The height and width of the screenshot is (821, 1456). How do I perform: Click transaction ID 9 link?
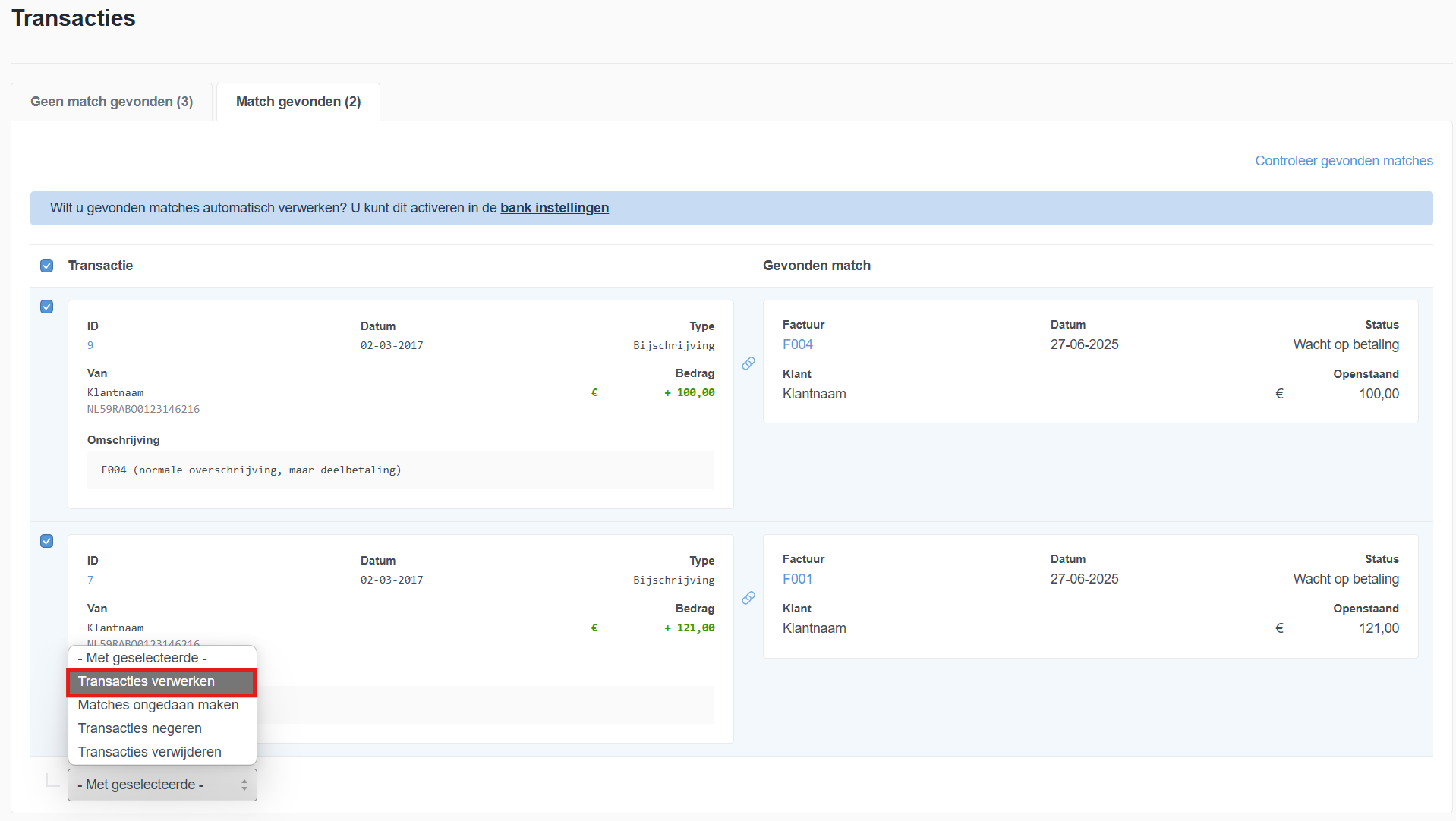pyautogui.click(x=90, y=345)
